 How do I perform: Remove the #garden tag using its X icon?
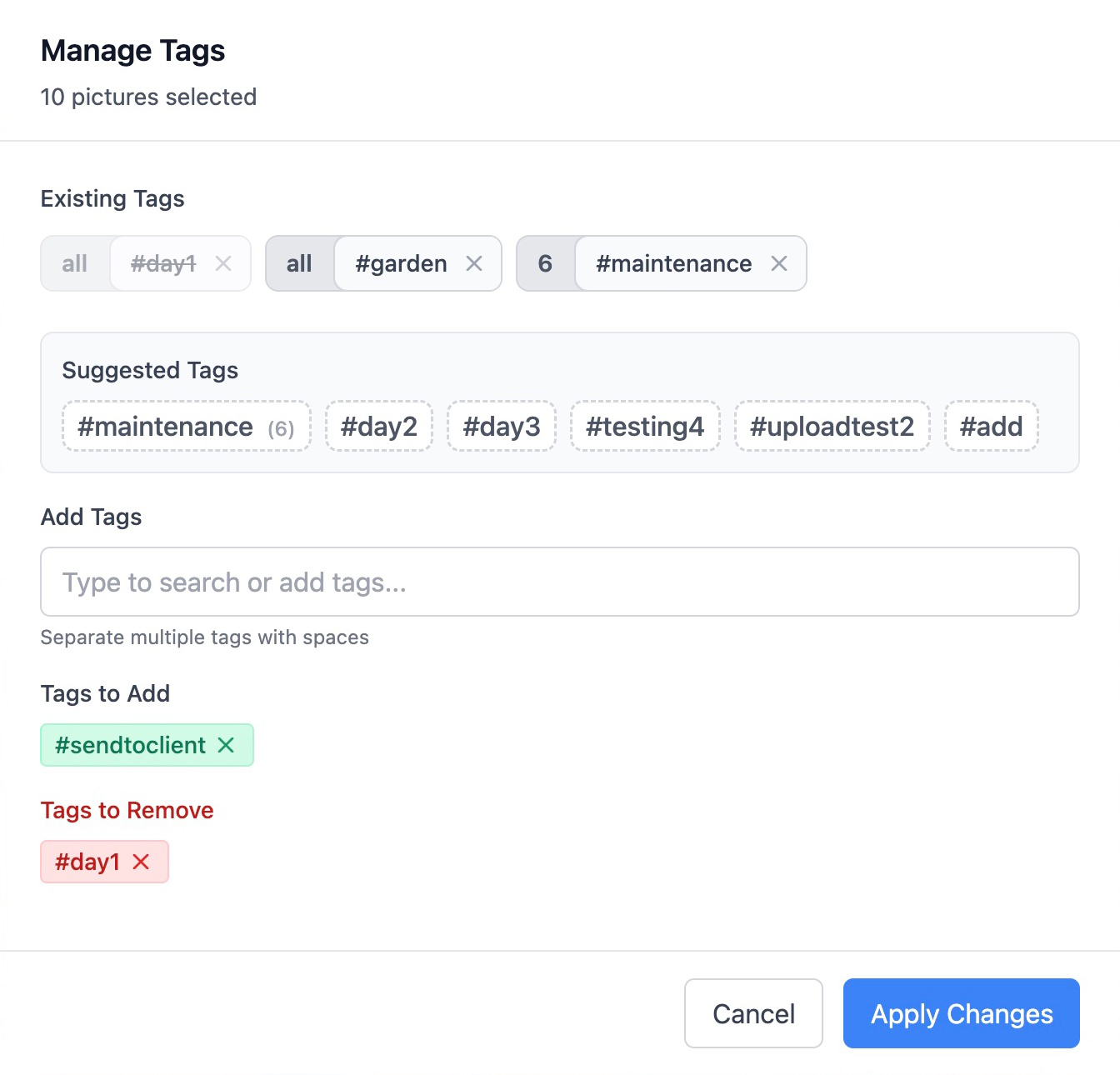tap(474, 263)
